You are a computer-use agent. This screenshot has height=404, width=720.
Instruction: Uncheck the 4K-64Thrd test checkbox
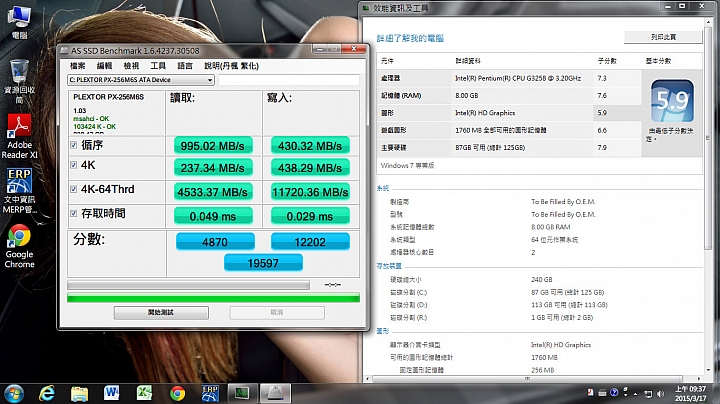pyautogui.click(x=73, y=189)
